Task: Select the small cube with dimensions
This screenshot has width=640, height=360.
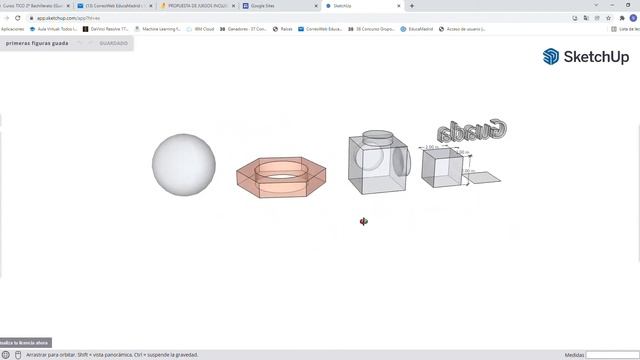Action: pyautogui.click(x=443, y=169)
